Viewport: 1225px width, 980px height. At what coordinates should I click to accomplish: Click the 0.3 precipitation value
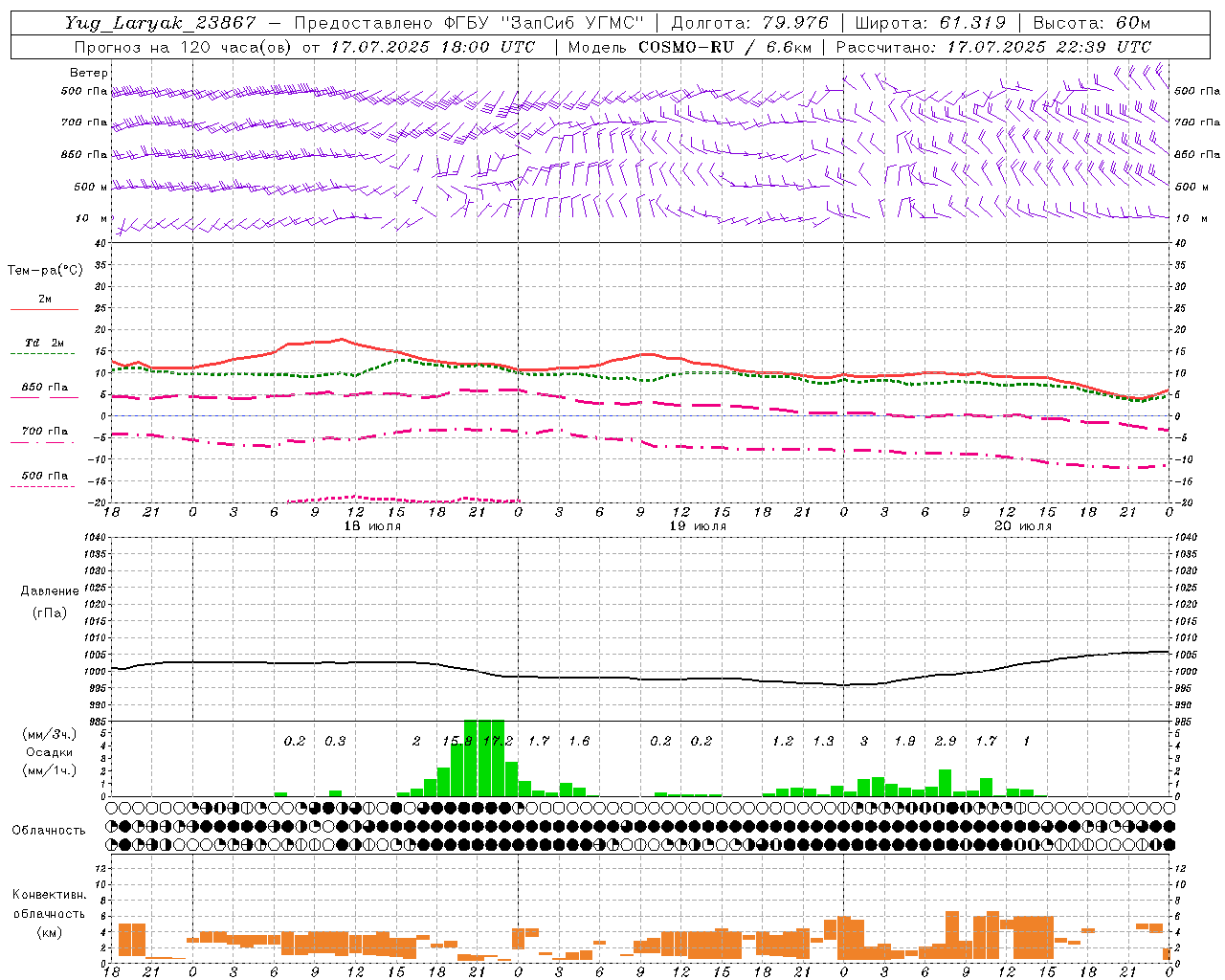click(x=335, y=742)
